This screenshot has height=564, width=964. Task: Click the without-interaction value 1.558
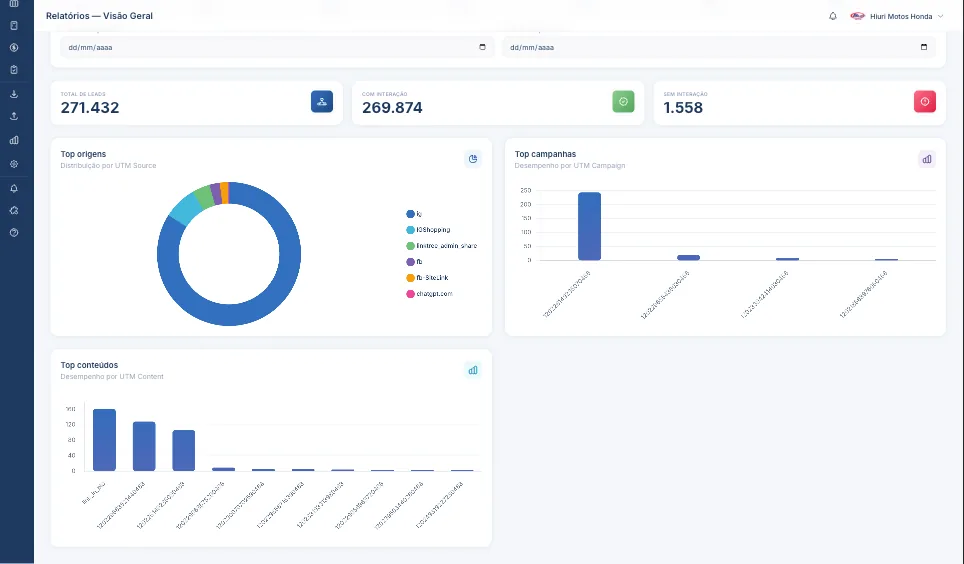pyautogui.click(x=683, y=108)
